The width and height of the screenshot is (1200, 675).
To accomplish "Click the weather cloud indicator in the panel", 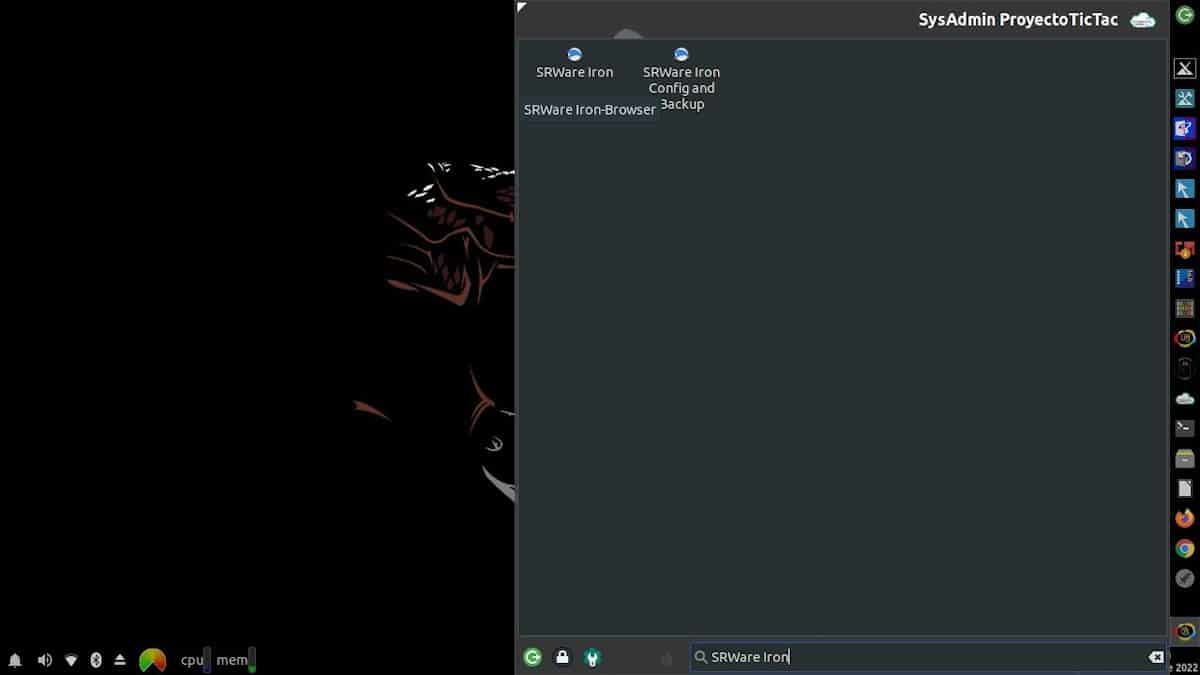I will click(x=1141, y=18).
